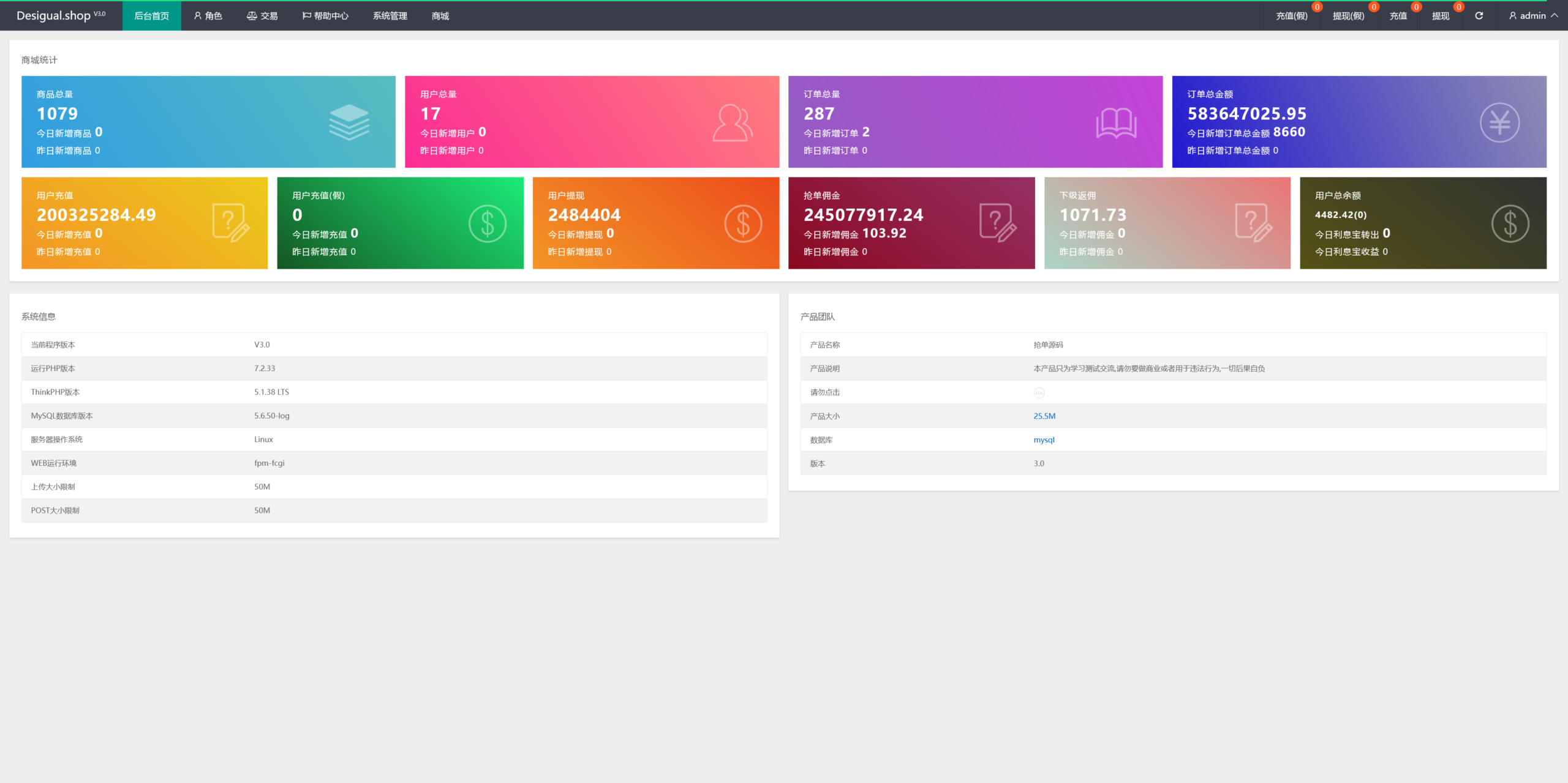1568x783 pixels.
Task: Click the users icon on 用户总量 card
Action: coord(733,122)
